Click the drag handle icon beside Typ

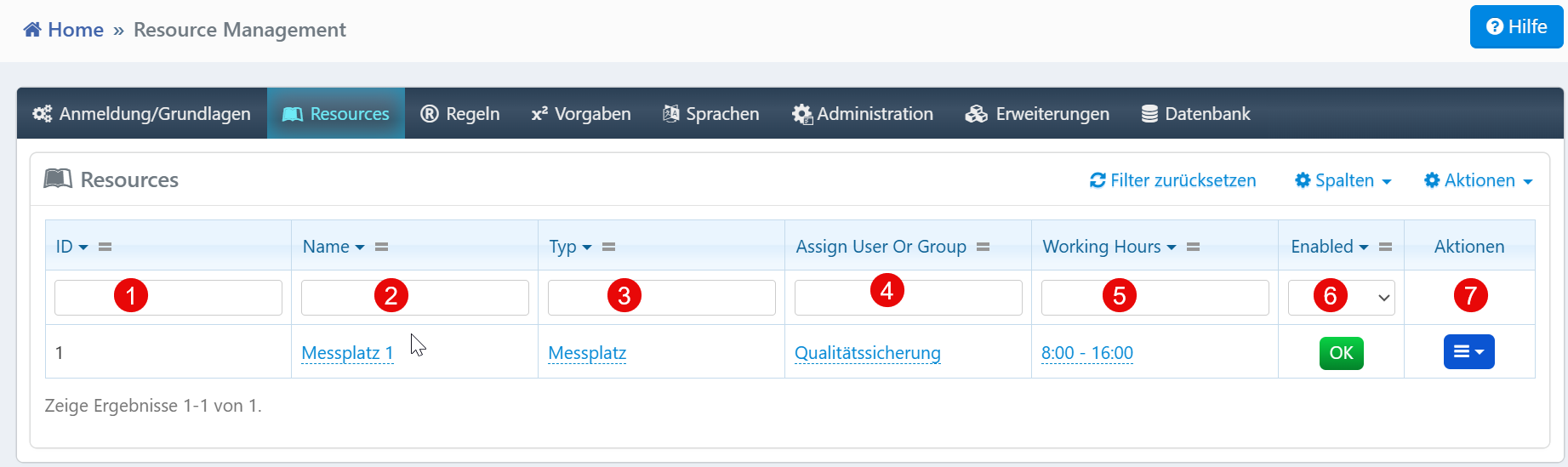(608, 247)
